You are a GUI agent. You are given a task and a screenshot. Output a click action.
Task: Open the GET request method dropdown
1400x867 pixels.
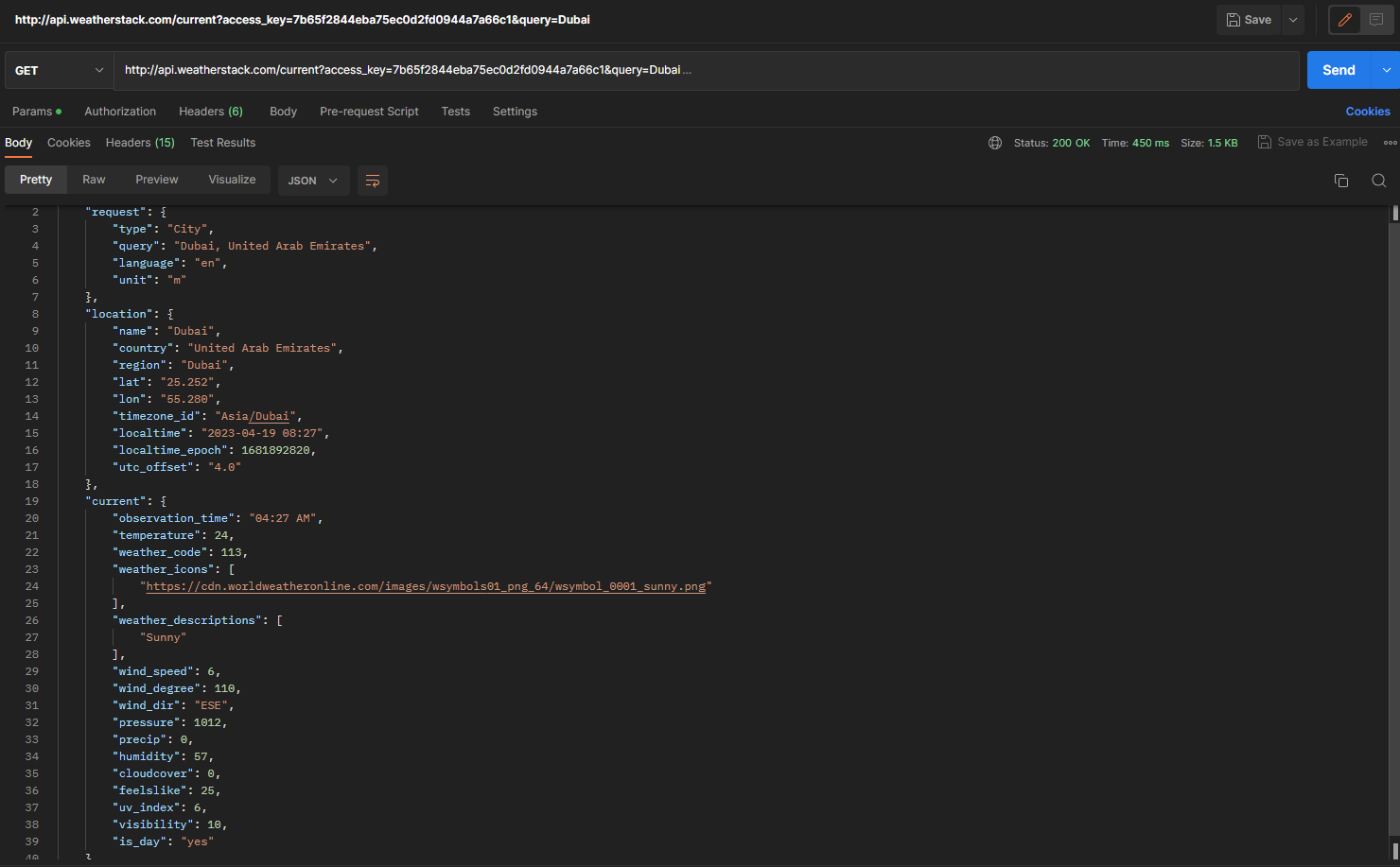pos(59,69)
